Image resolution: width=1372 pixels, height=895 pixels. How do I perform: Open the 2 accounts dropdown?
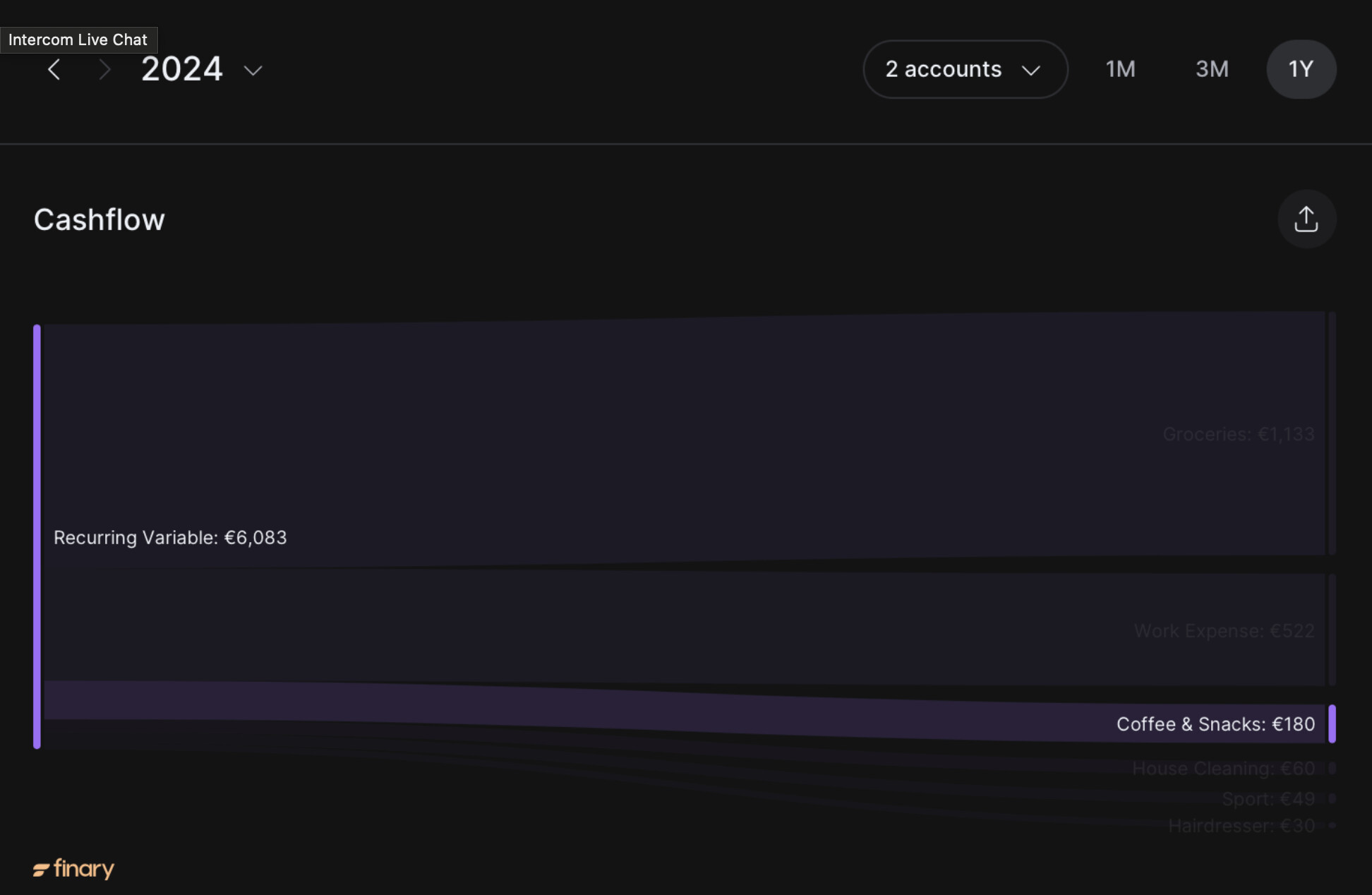[965, 69]
